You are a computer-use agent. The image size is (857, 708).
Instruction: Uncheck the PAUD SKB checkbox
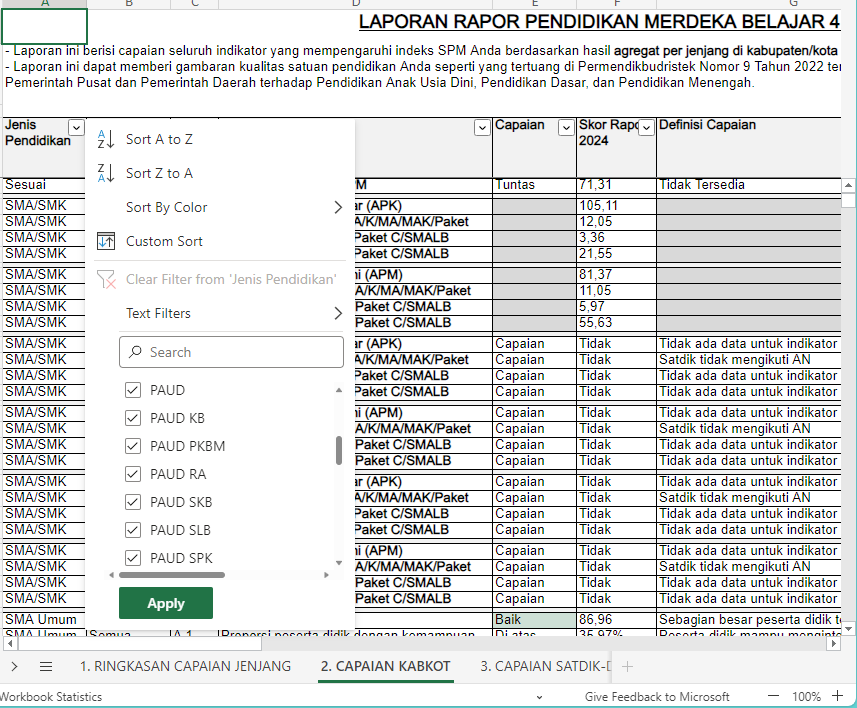[132, 502]
